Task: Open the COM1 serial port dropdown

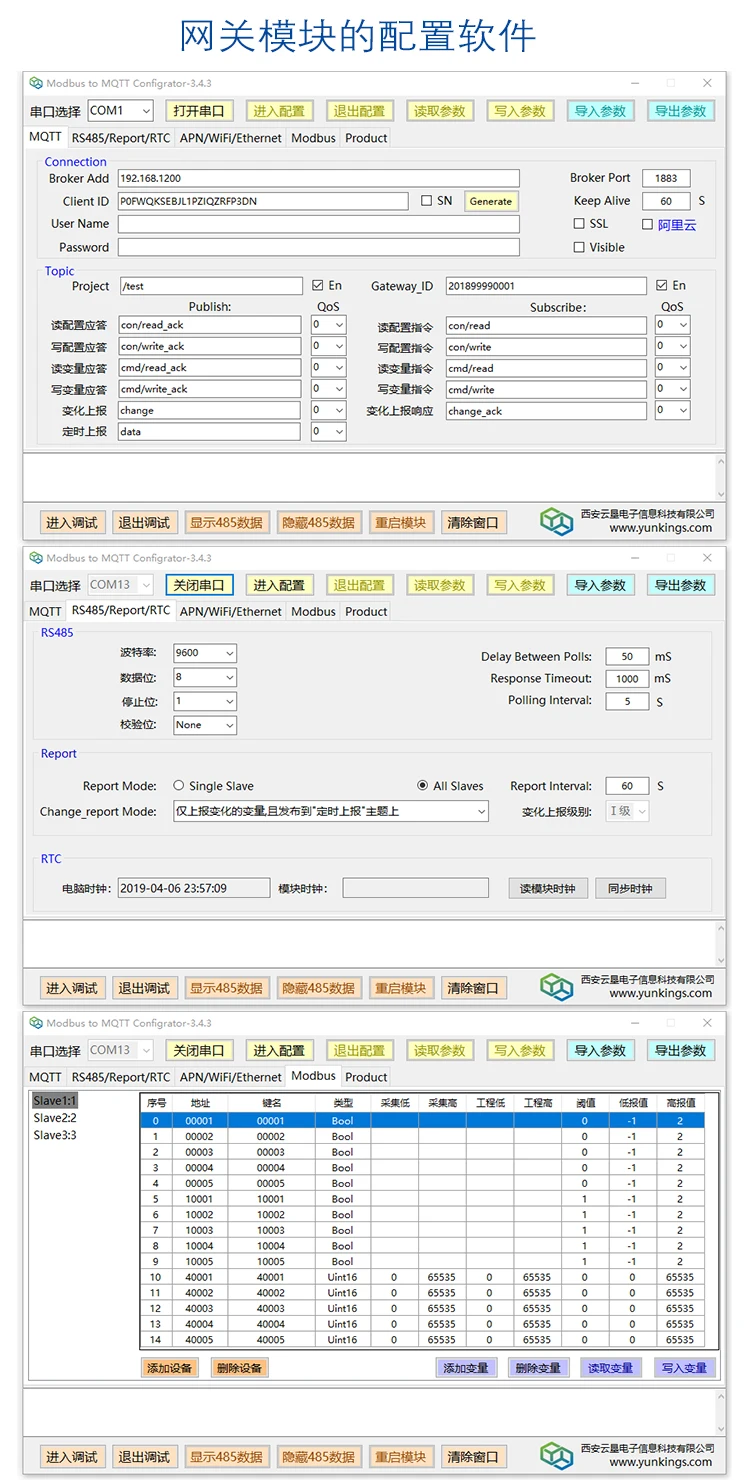Action: tap(120, 111)
